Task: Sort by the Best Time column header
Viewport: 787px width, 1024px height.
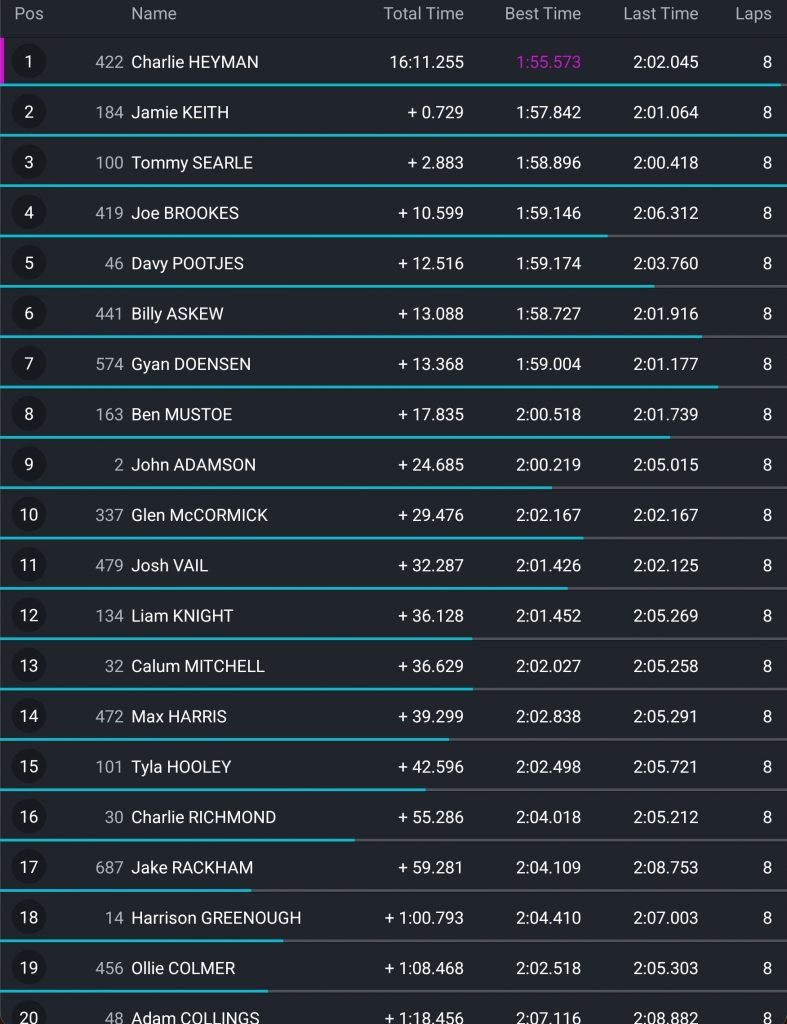Action: [543, 14]
